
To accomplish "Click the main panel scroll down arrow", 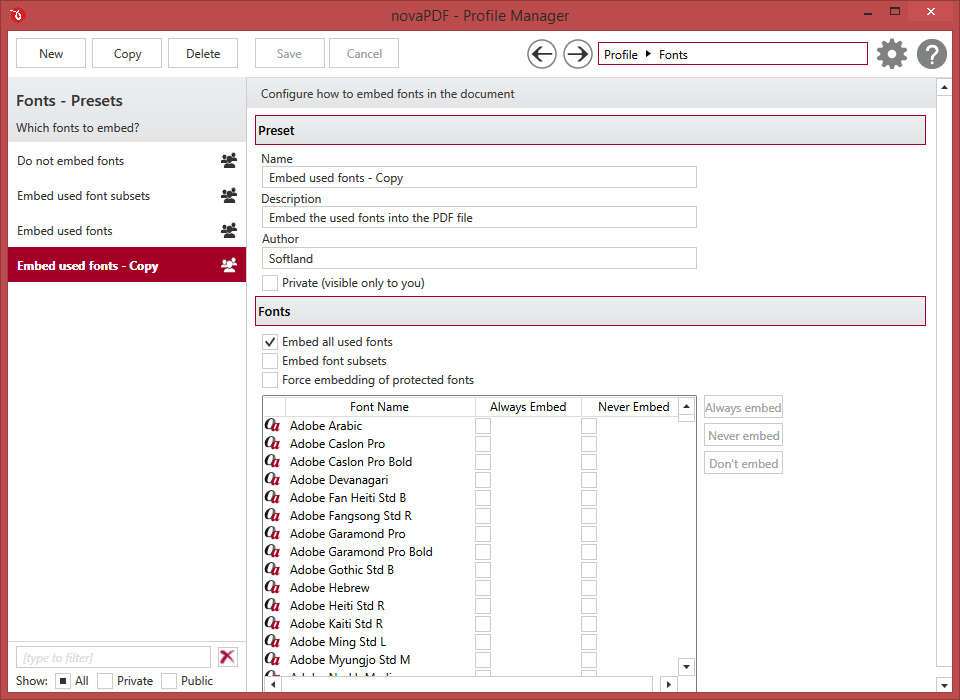I will coord(944,685).
